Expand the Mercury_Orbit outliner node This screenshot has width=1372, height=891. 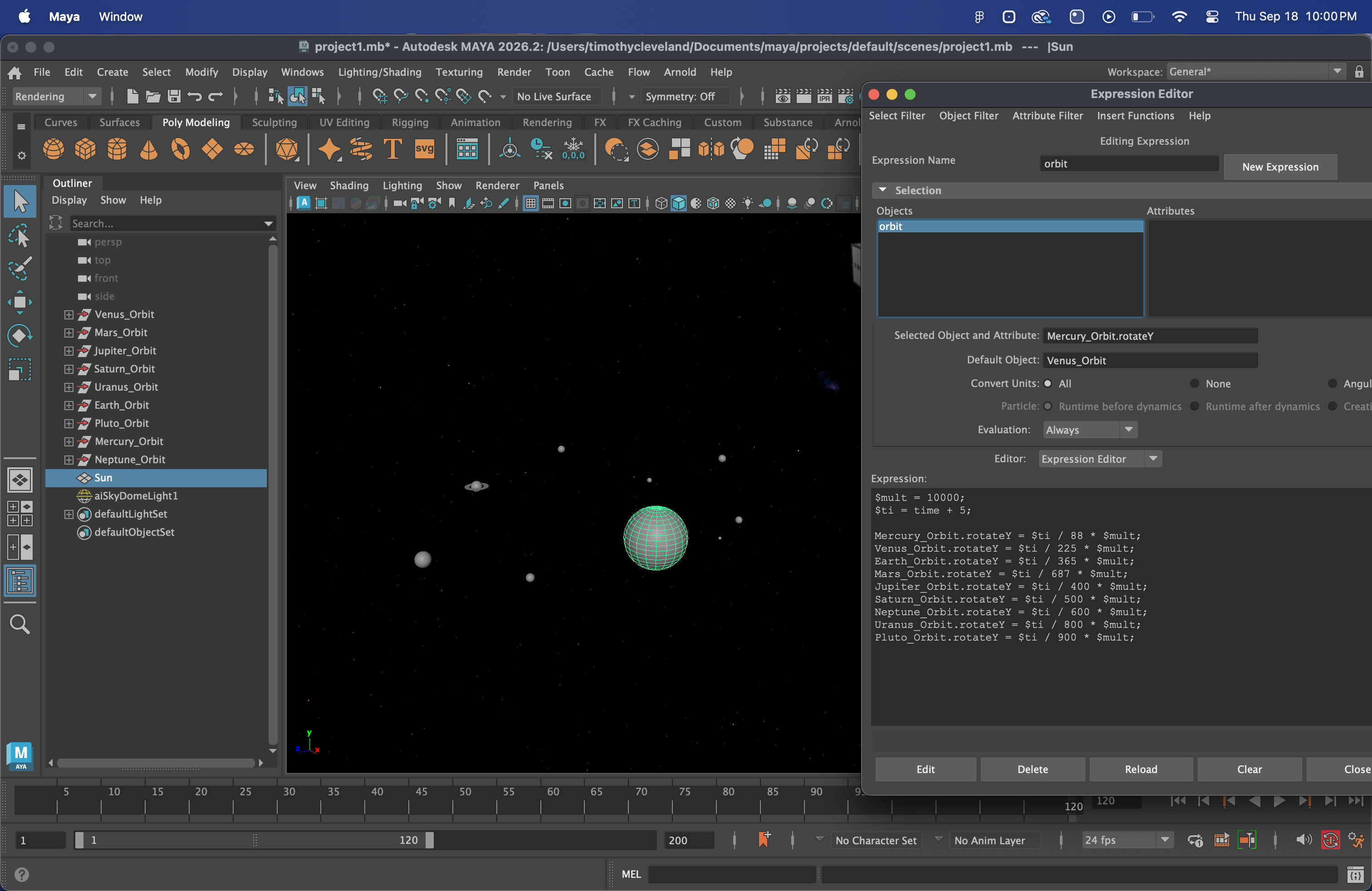[x=69, y=441]
